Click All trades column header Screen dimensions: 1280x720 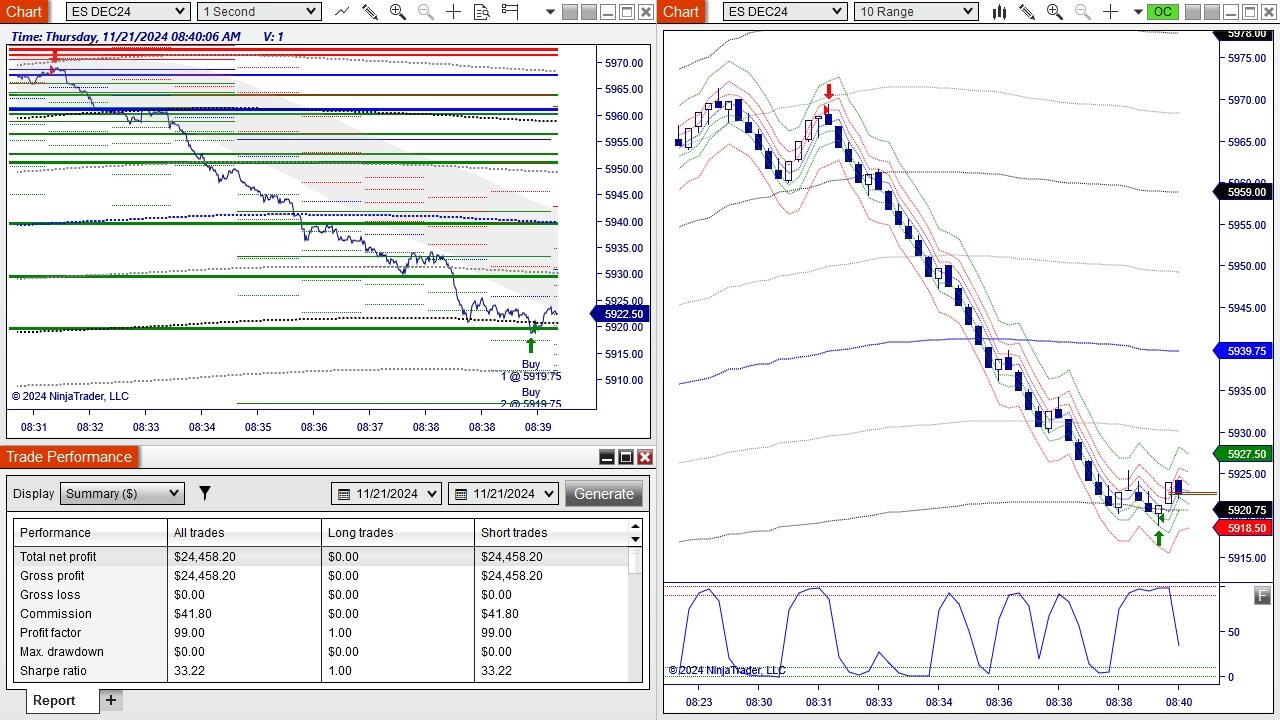pos(245,533)
